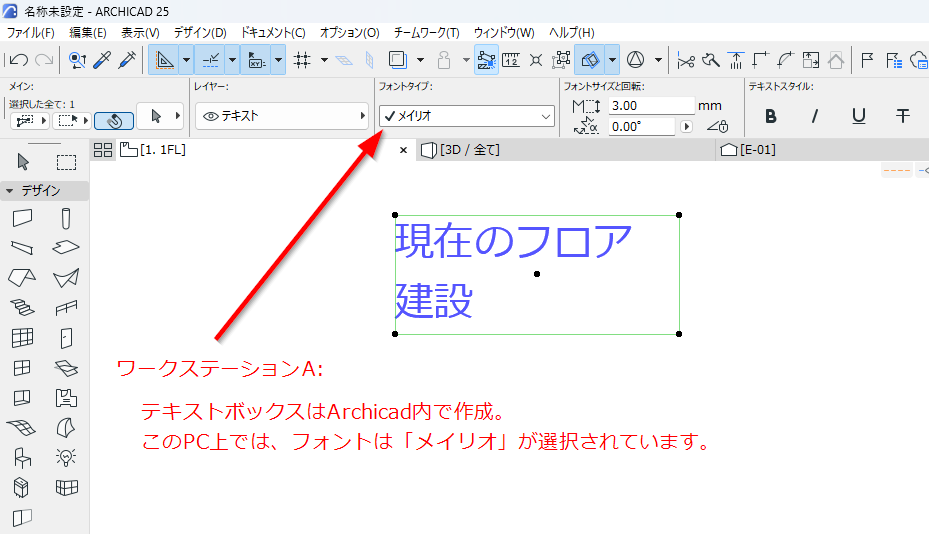This screenshot has width=929, height=534.
Task: Select the Arrow tool in toolbox
Action: coord(23,161)
